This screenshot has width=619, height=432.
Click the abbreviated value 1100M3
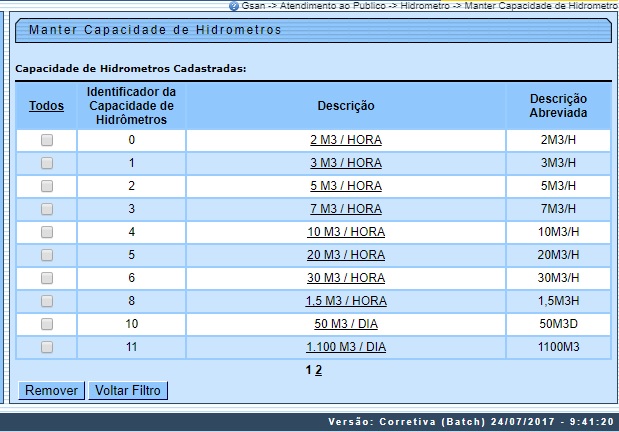pos(558,347)
